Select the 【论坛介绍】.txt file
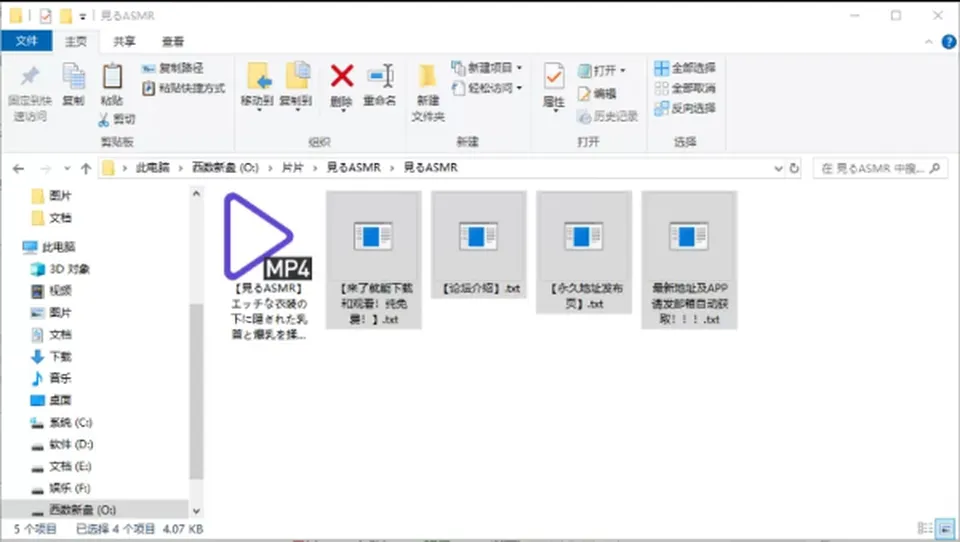Viewport: 960px width, 542px height. pyautogui.click(x=479, y=245)
